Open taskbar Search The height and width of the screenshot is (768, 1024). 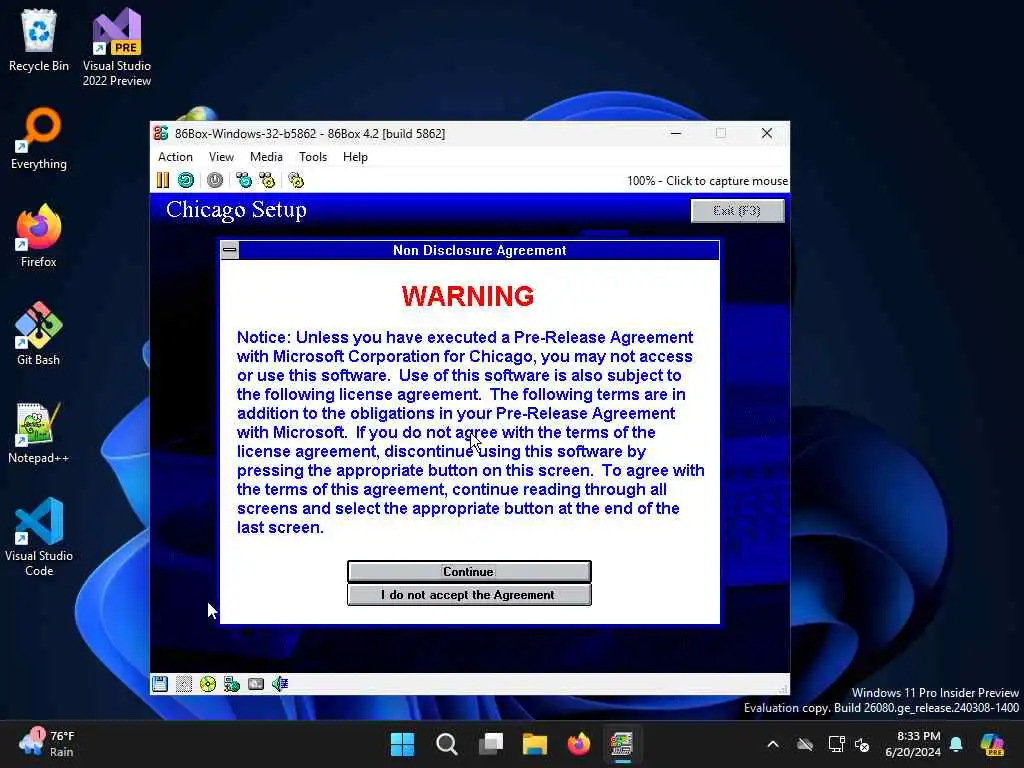pos(447,744)
